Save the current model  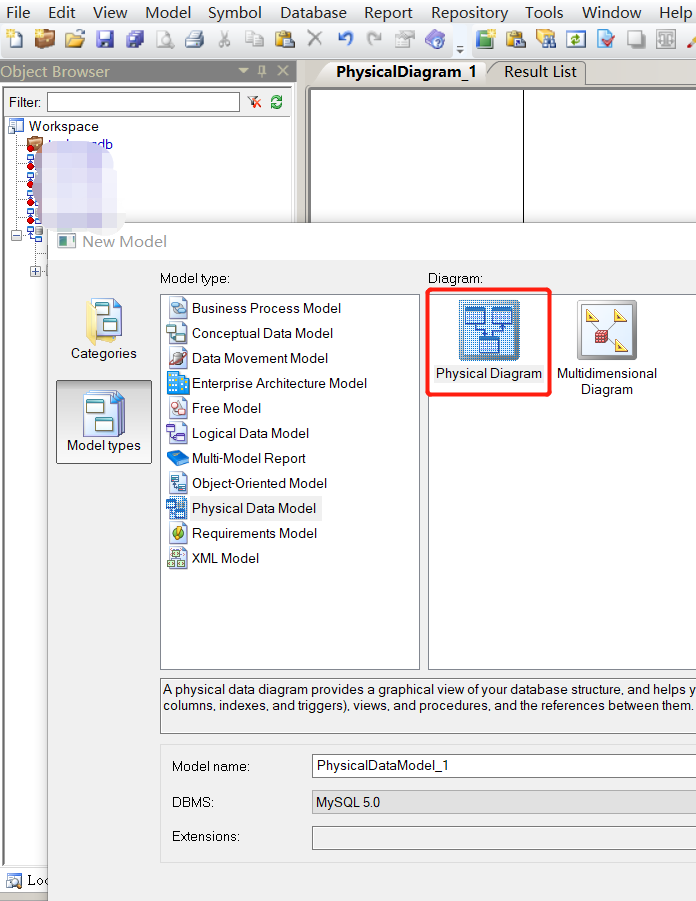click(x=105, y=38)
